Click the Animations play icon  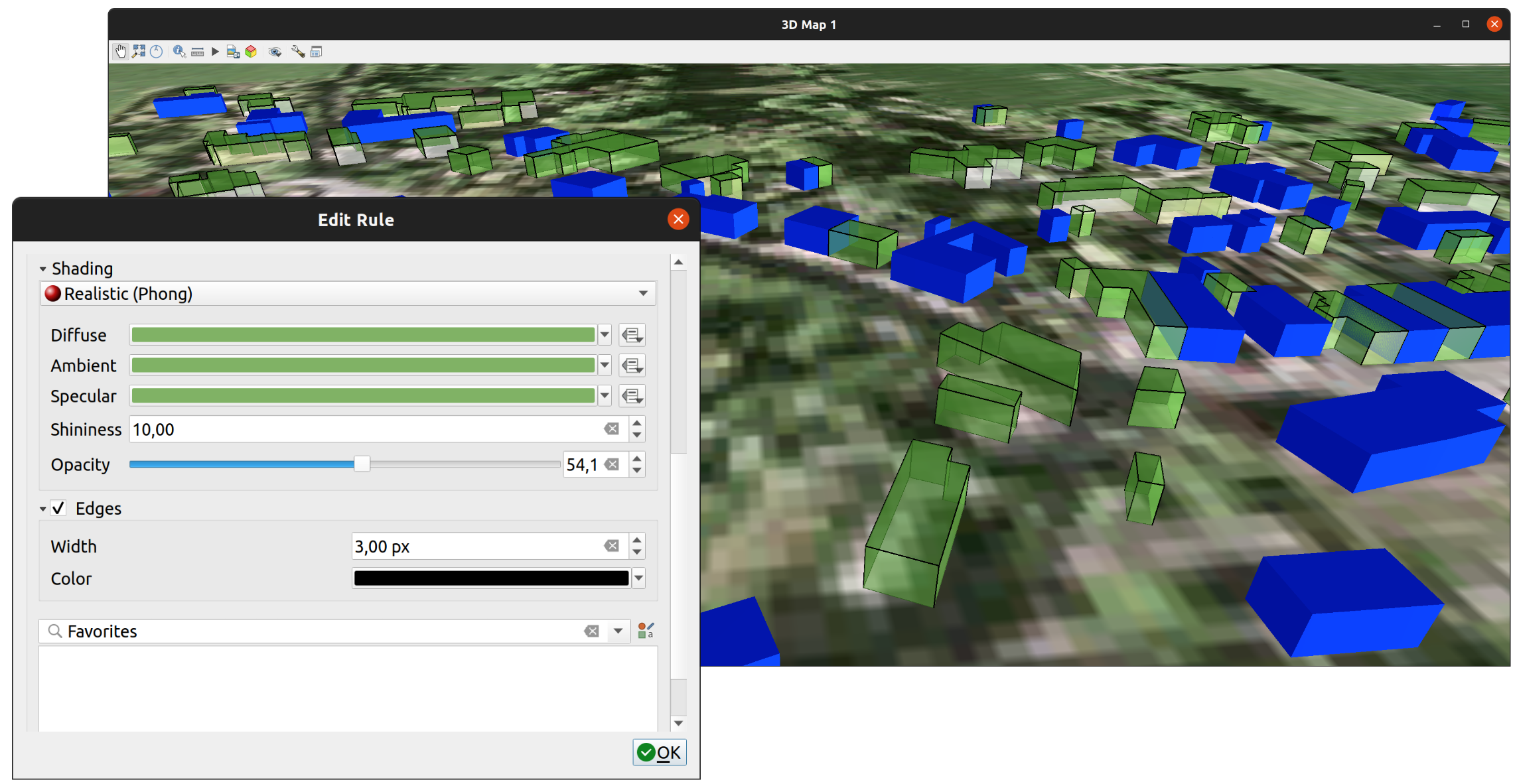pyautogui.click(x=215, y=52)
